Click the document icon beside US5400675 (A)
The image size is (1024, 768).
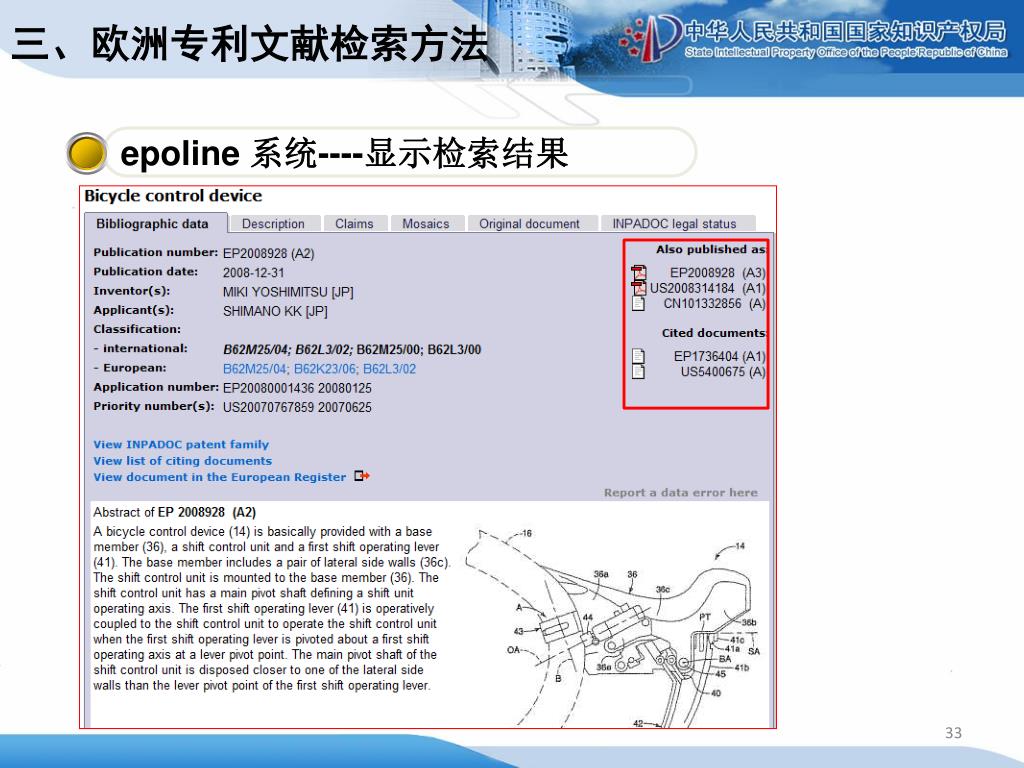coord(639,372)
